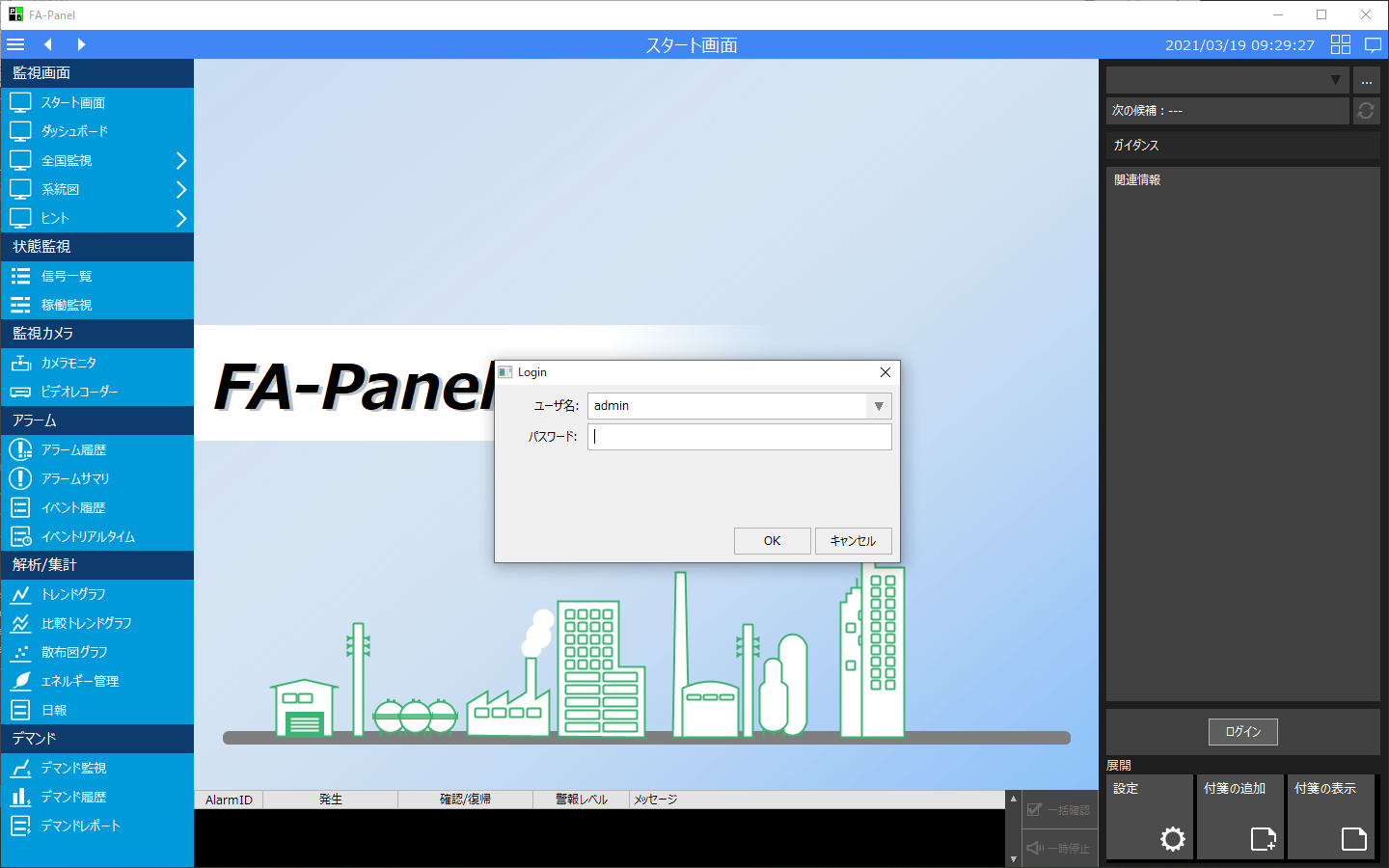This screenshot has width=1389, height=868.
Task: Click the 付箋の表示 tile
Action: [1331, 816]
